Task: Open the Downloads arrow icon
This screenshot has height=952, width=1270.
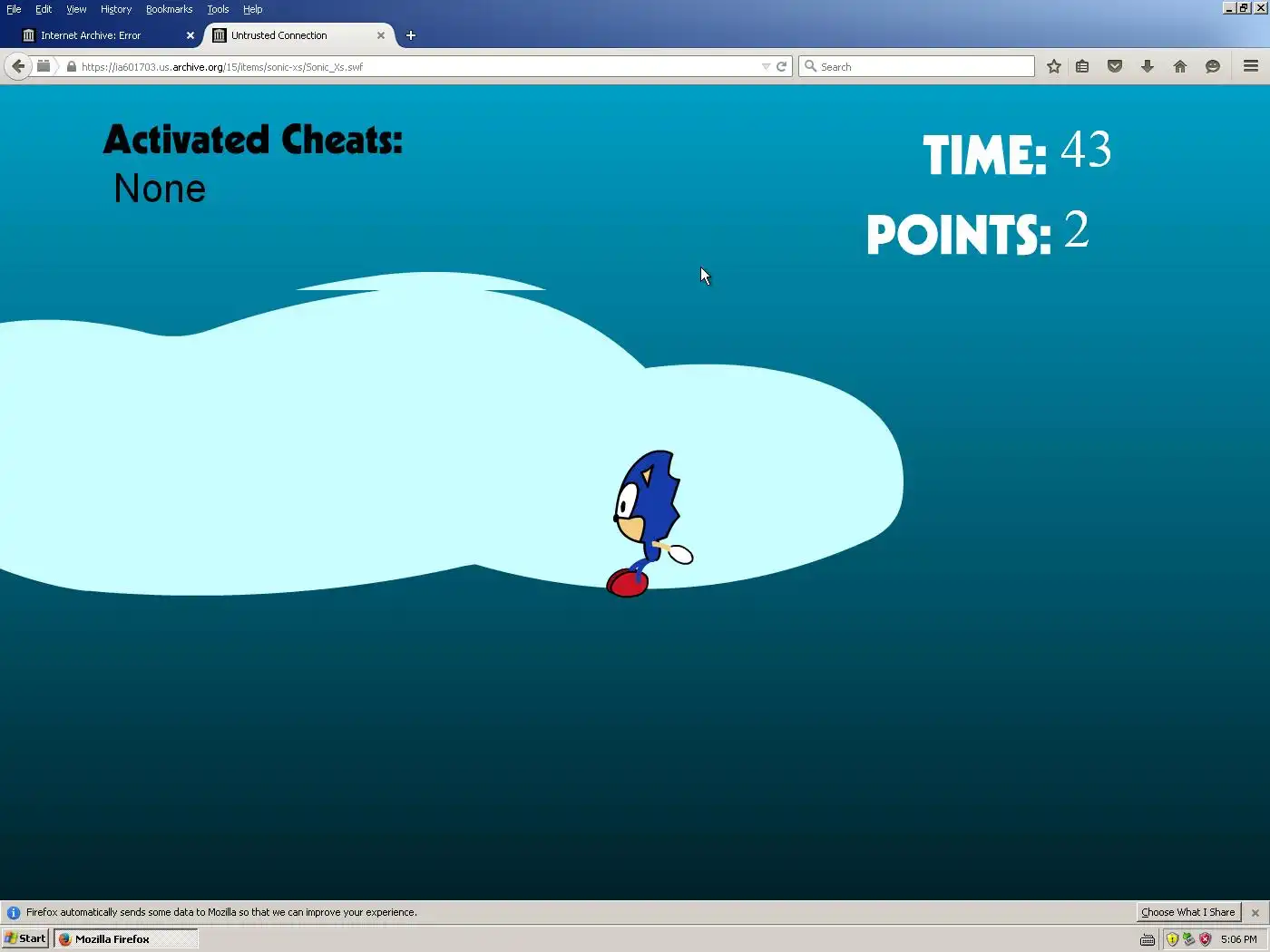Action: click(x=1148, y=66)
